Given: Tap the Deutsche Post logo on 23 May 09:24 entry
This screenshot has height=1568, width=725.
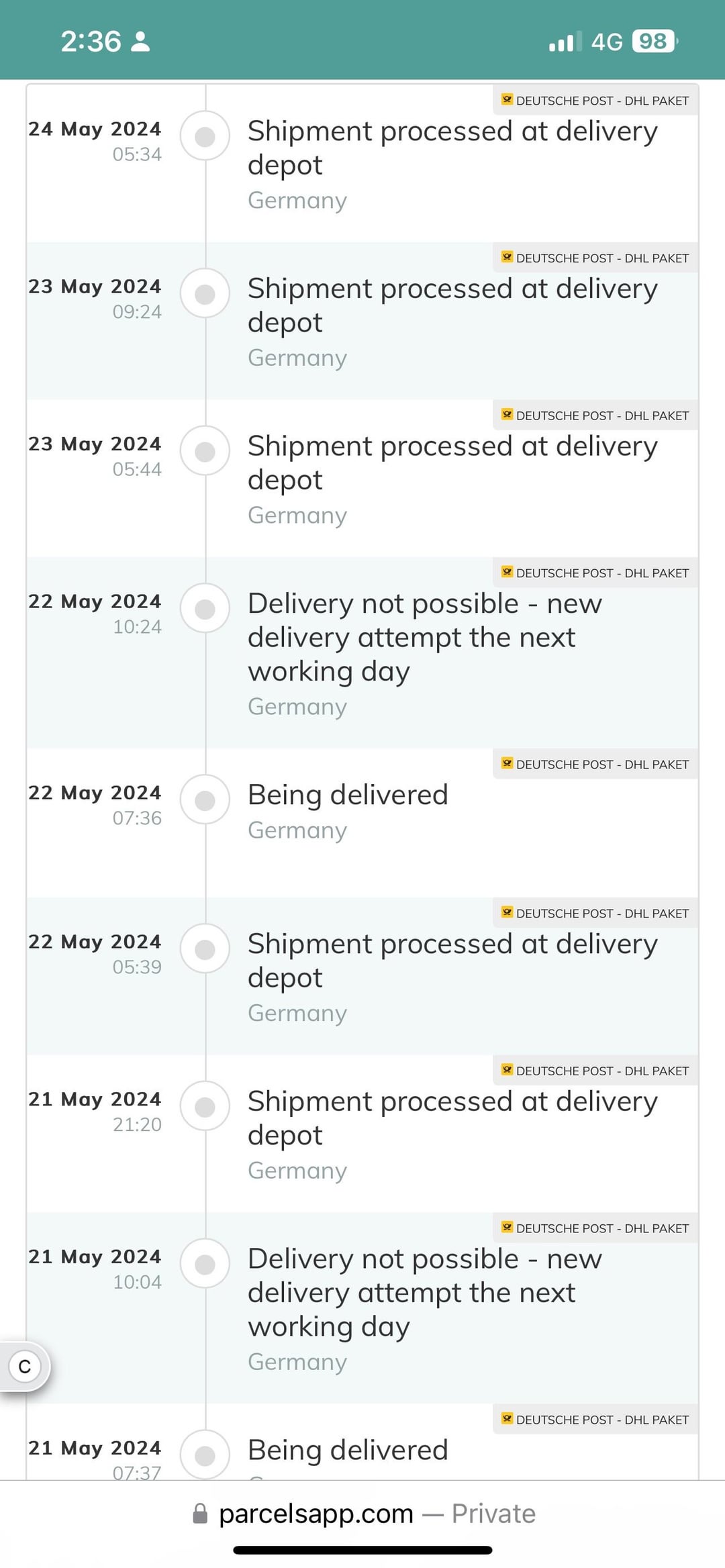Looking at the screenshot, I should pyautogui.click(x=507, y=257).
